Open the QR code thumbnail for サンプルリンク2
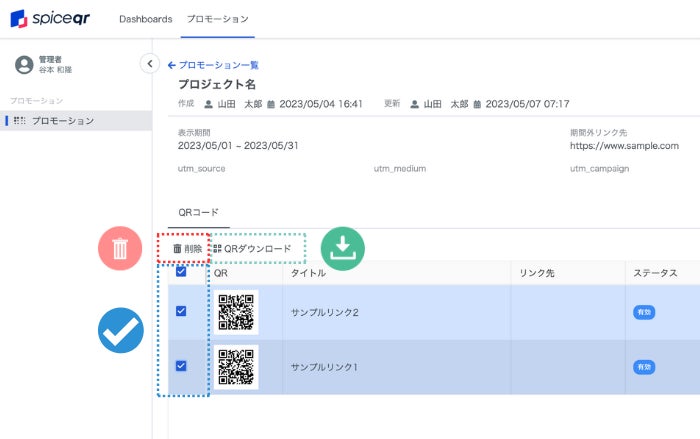The height and width of the screenshot is (439, 700). click(x=236, y=312)
